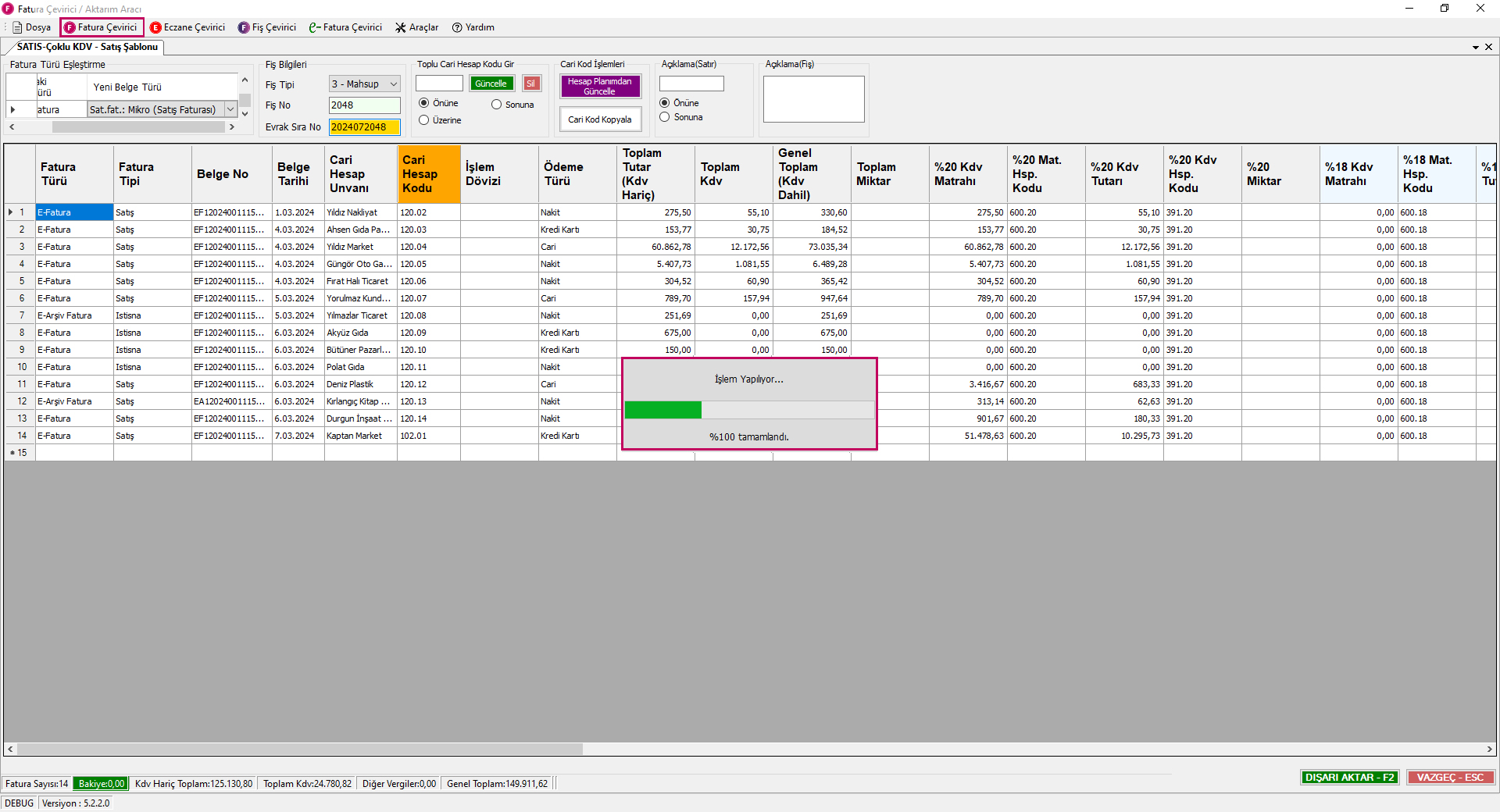
Task: Expand the Fiş Tipi Mahsup dropdown
Action: click(x=394, y=84)
